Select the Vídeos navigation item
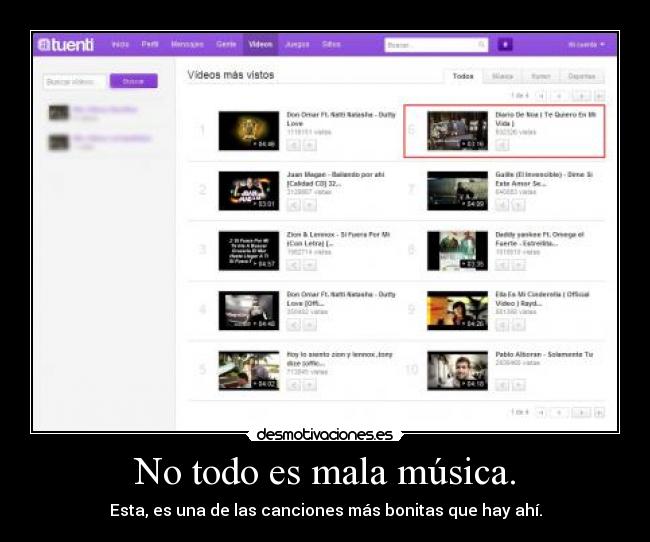The image size is (650, 542). point(260,44)
